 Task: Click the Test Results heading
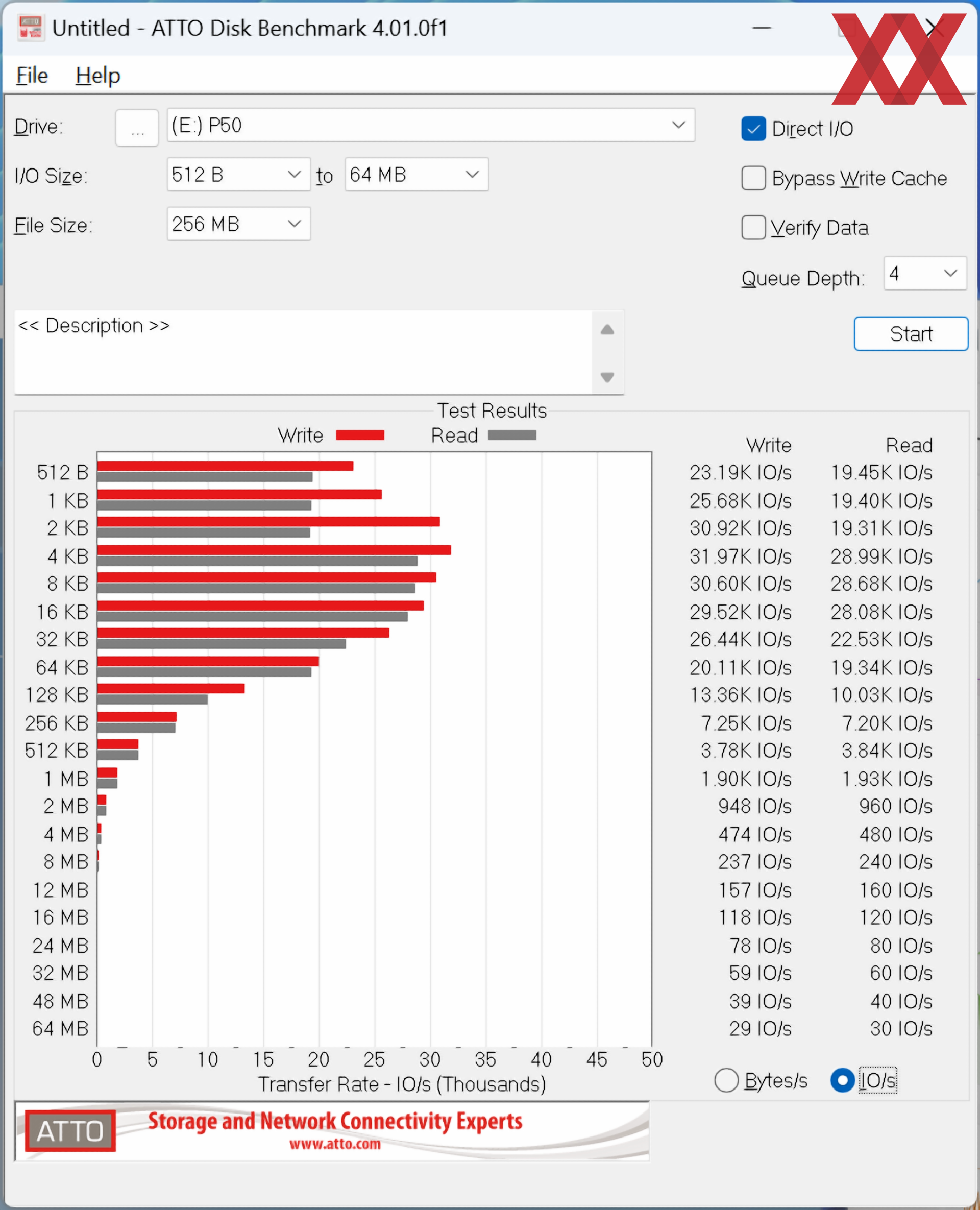pyautogui.click(x=492, y=410)
